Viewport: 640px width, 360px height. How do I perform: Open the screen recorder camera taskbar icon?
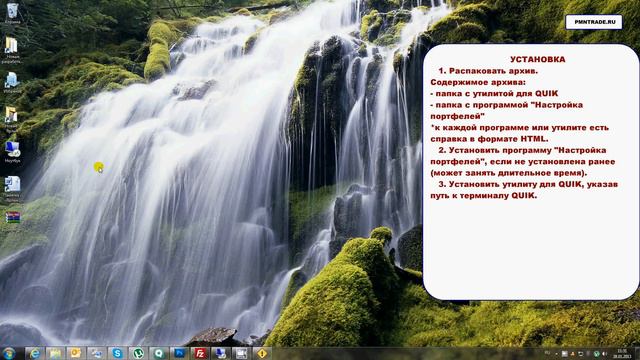[x=241, y=353]
